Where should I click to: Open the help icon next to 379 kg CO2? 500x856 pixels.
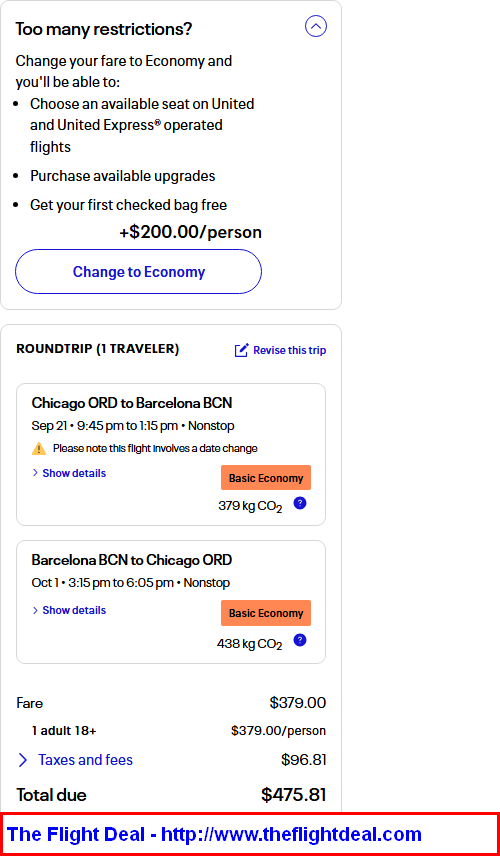[x=300, y=503]
